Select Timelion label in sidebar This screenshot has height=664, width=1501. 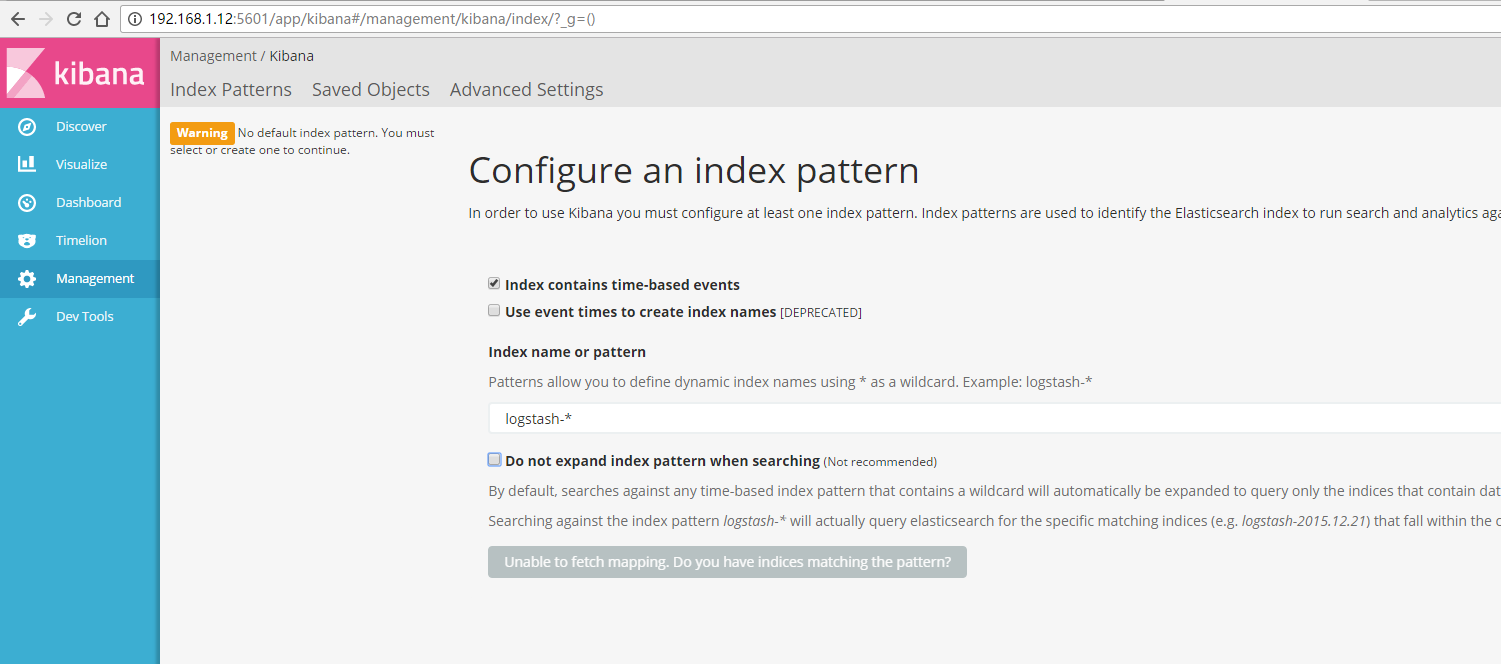(x=81, y=241)
